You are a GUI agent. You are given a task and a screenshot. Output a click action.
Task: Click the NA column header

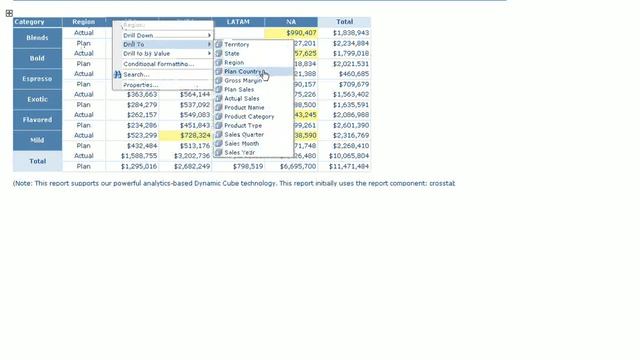(291, 22)
